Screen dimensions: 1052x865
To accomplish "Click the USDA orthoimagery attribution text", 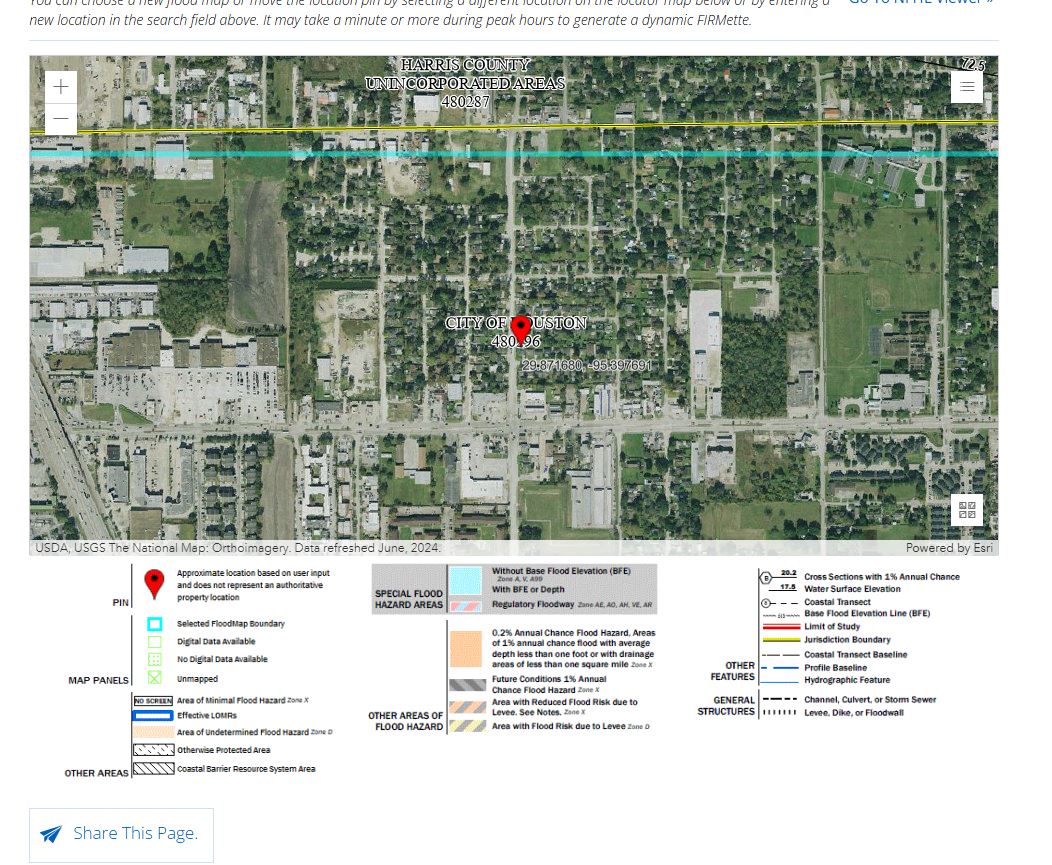I will pos(237,548).
